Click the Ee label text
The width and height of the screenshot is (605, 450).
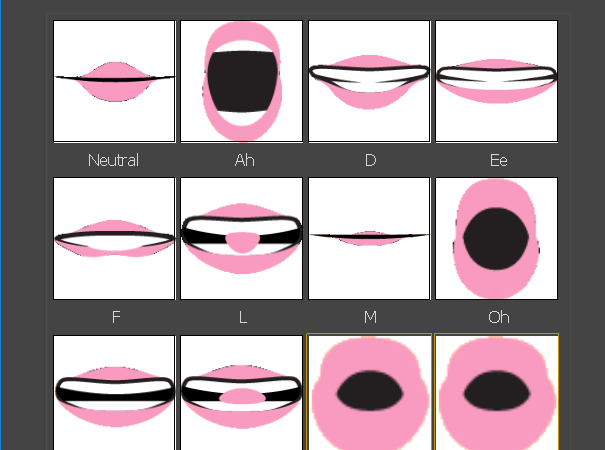pos(499,160)
